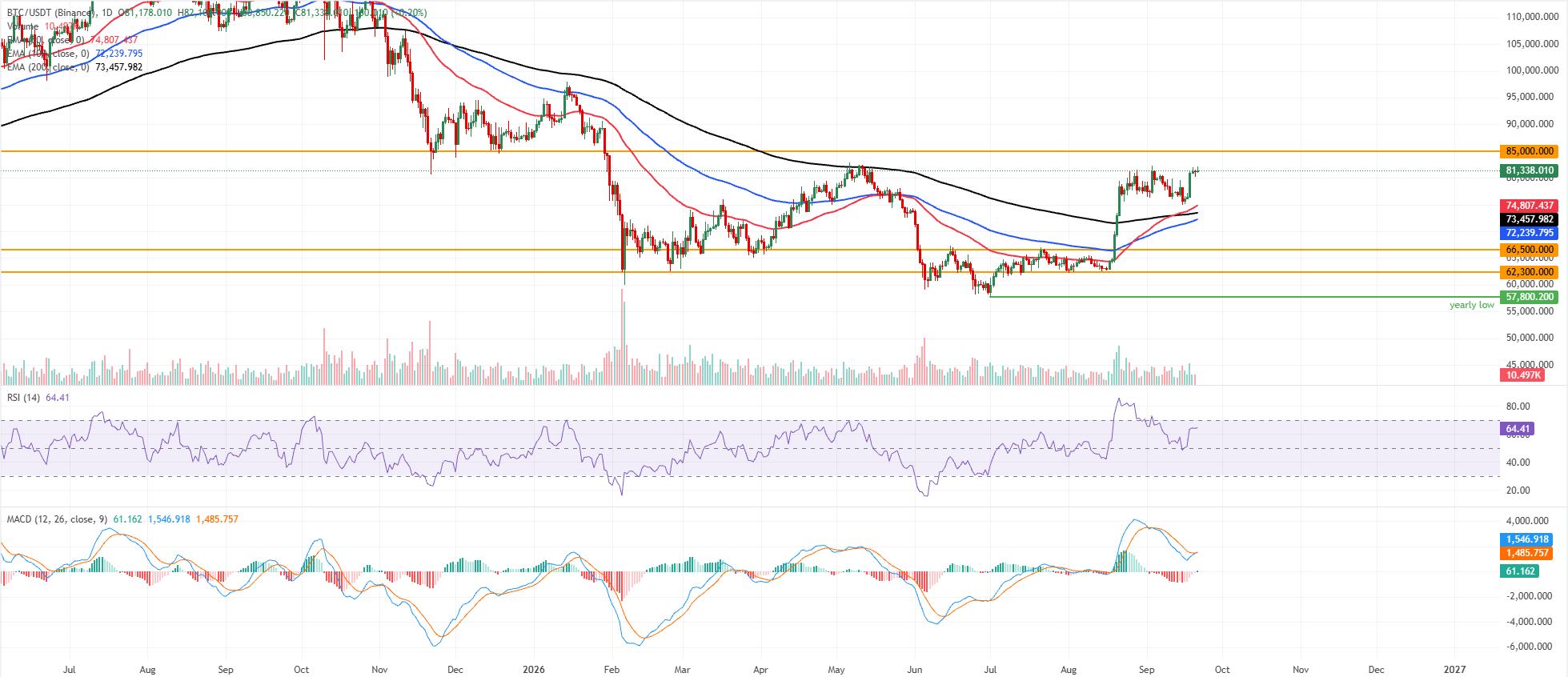Select the EMA (200, close, 0) legend
1568x677 pixels.
coord(48,67)
